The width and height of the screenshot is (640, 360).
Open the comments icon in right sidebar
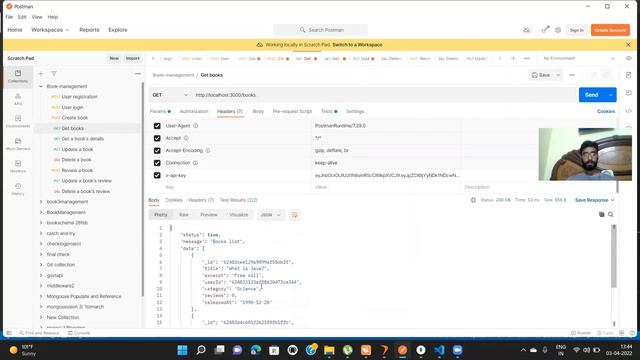click(x=629, y=93)
